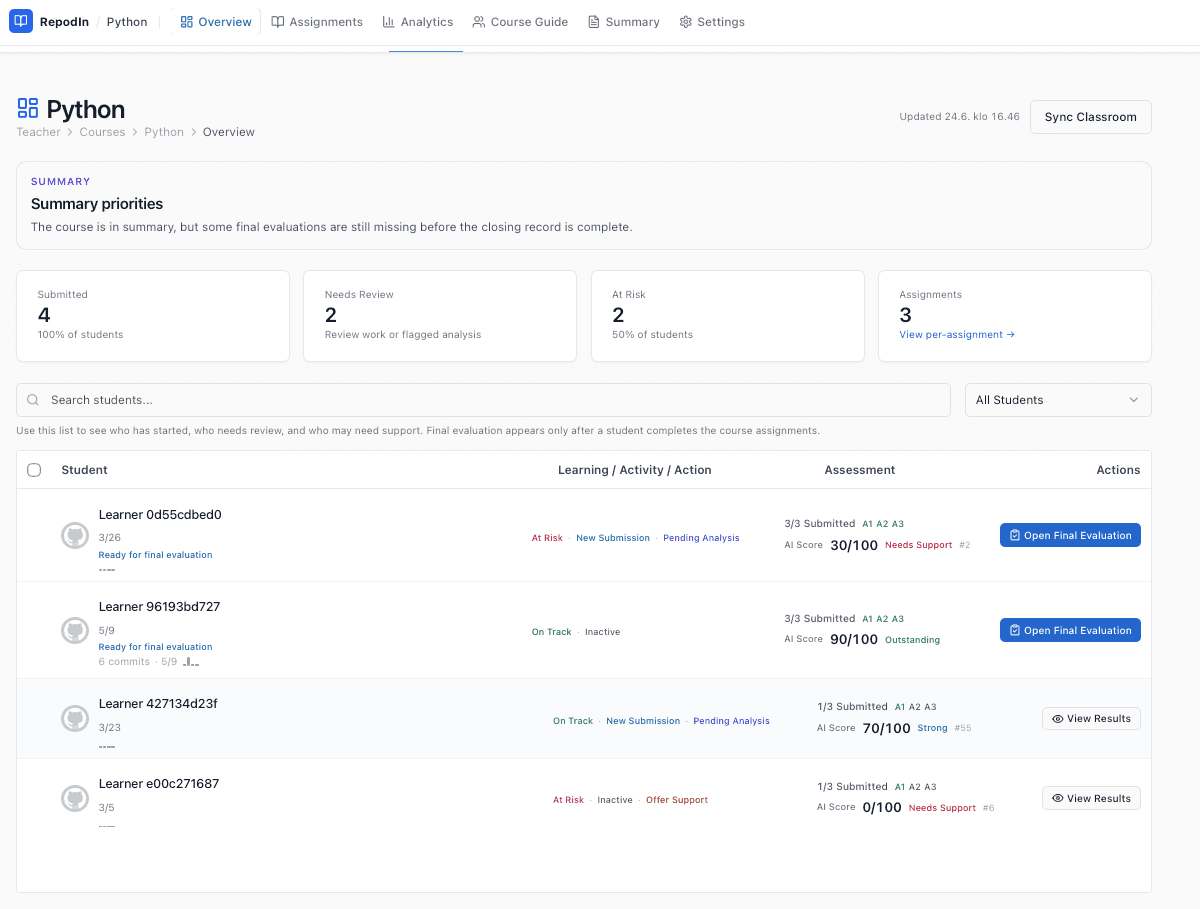Click the avatar of Learner e00c271687
Viewport: 1200px width, 909px height.
point(75,798)
